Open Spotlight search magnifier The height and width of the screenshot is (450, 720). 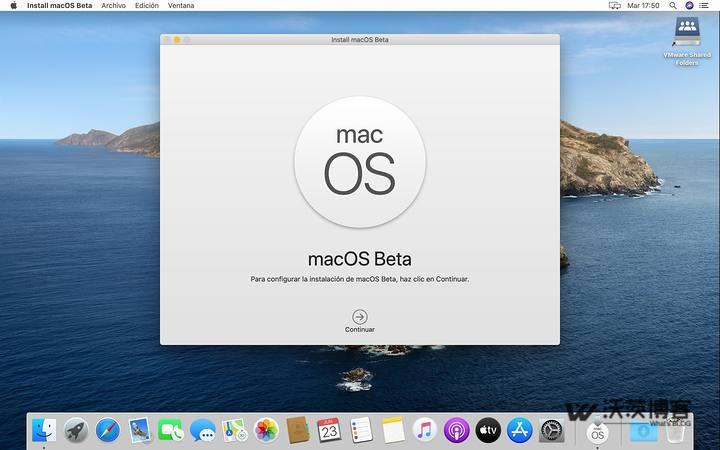pos(673,6)
